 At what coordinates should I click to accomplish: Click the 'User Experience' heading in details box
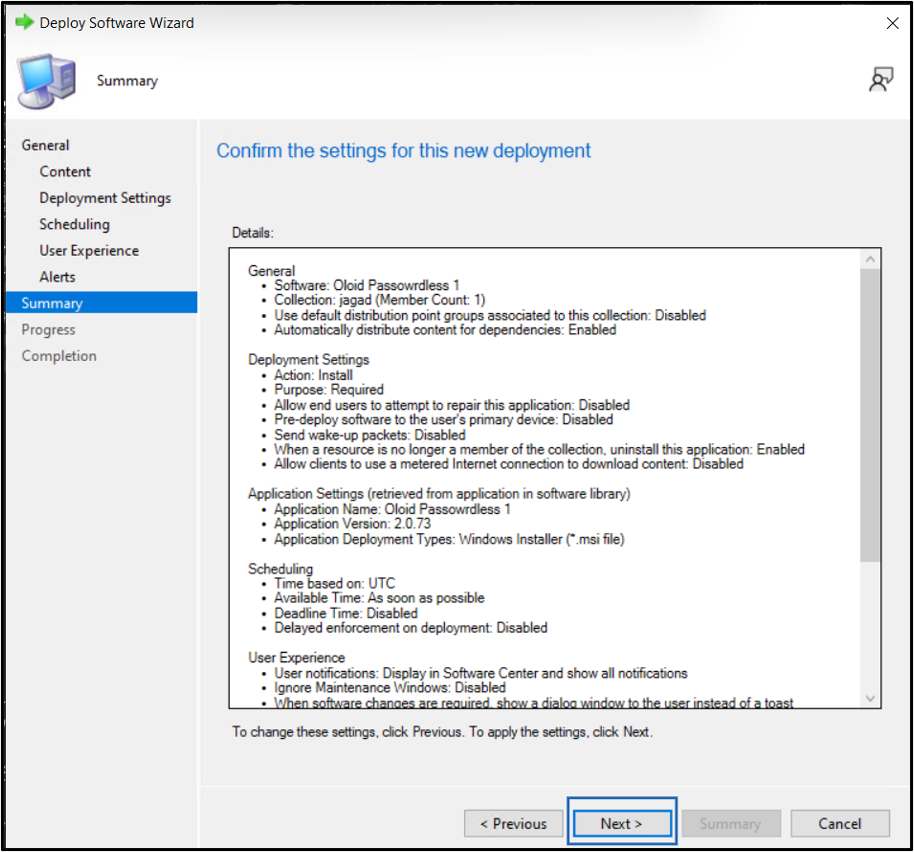[296, 657]
